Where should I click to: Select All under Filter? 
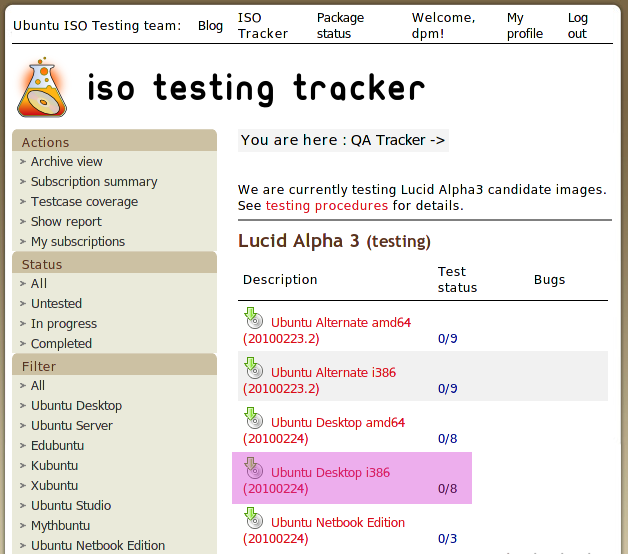pos(38,386)
